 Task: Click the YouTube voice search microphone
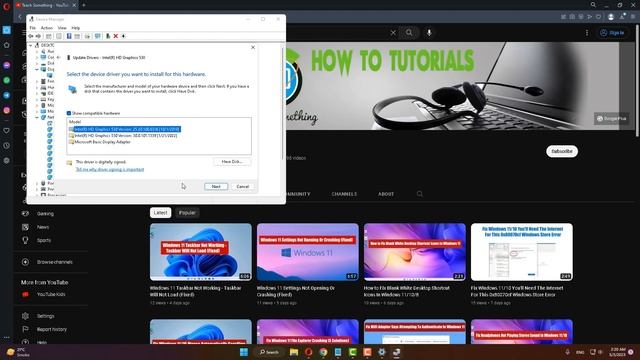pos(429,33)
